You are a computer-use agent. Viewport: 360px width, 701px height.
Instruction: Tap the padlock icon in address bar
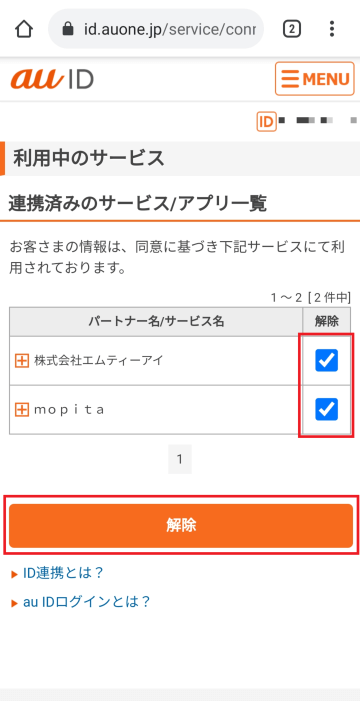68,30
